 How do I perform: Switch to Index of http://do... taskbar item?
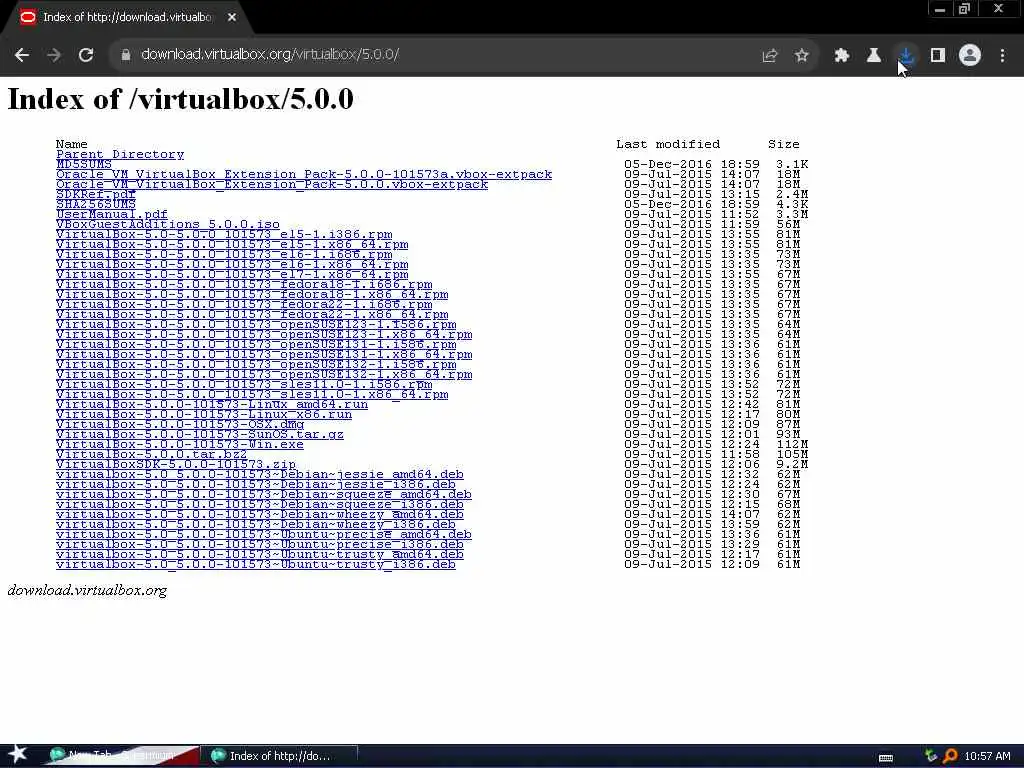click(279, 756)
